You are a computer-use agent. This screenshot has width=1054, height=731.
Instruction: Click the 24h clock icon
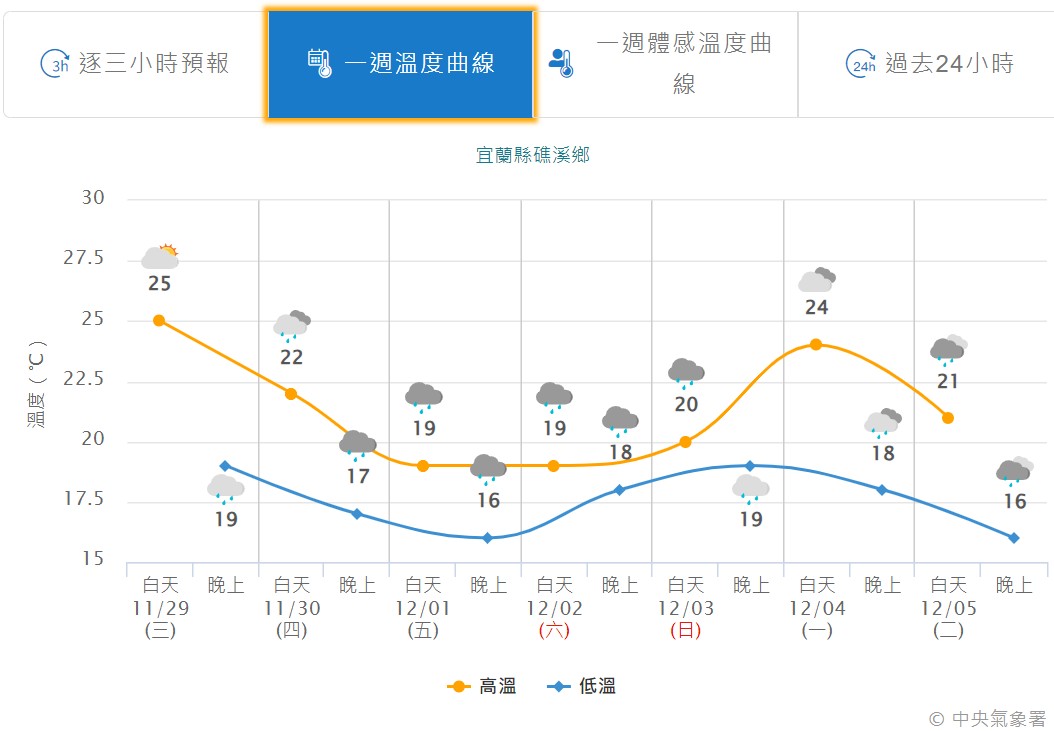click(860, 64)
